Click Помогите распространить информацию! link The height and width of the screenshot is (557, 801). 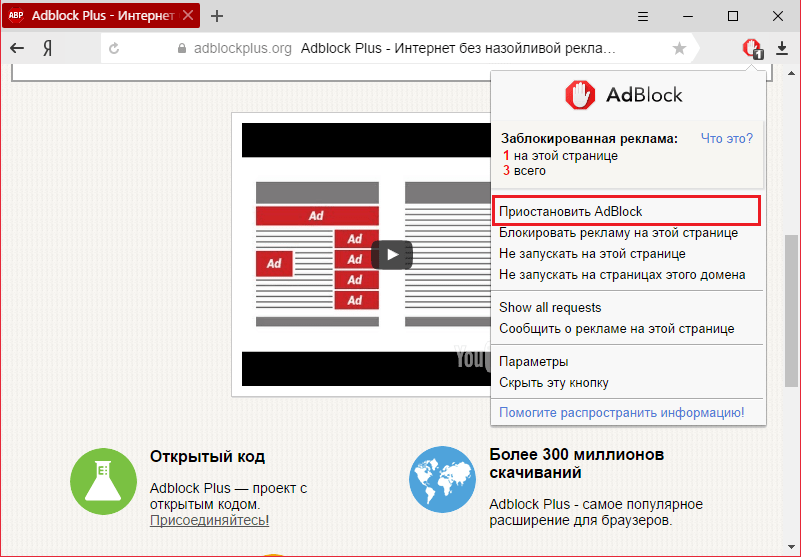click(621, 412)
